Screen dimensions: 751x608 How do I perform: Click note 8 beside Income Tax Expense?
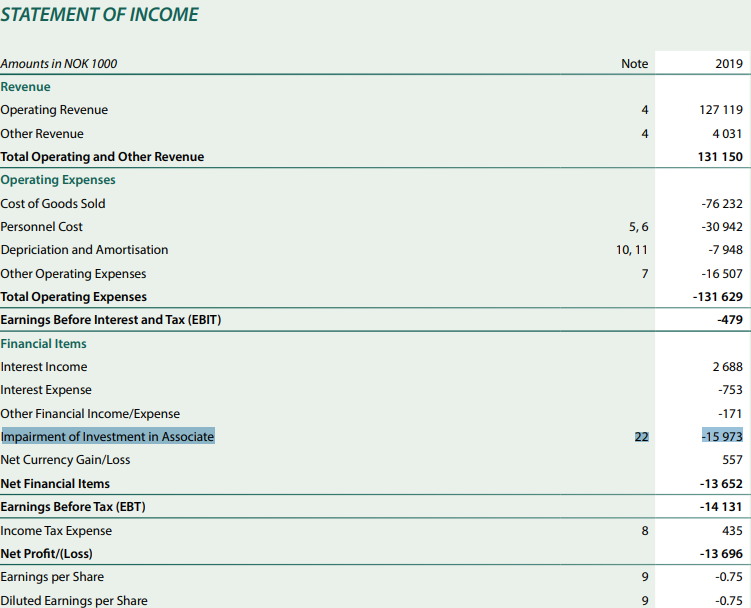click(x=645, y=530)
